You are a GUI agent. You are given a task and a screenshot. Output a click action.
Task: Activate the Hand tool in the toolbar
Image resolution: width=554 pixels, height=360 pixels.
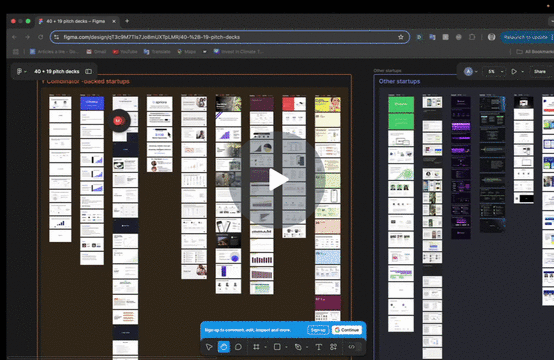point(224,347)
